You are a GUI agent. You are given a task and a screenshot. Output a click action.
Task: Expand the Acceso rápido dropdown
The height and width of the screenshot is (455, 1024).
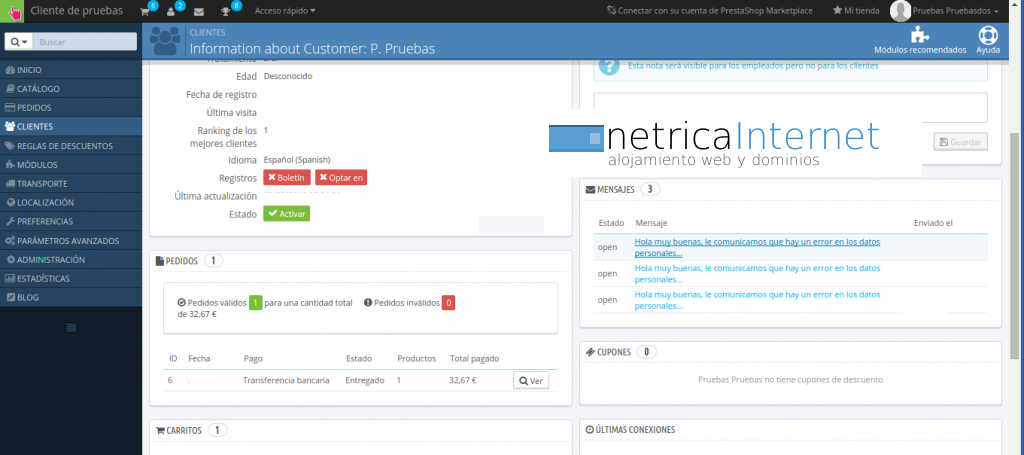(x=285, y=11)
